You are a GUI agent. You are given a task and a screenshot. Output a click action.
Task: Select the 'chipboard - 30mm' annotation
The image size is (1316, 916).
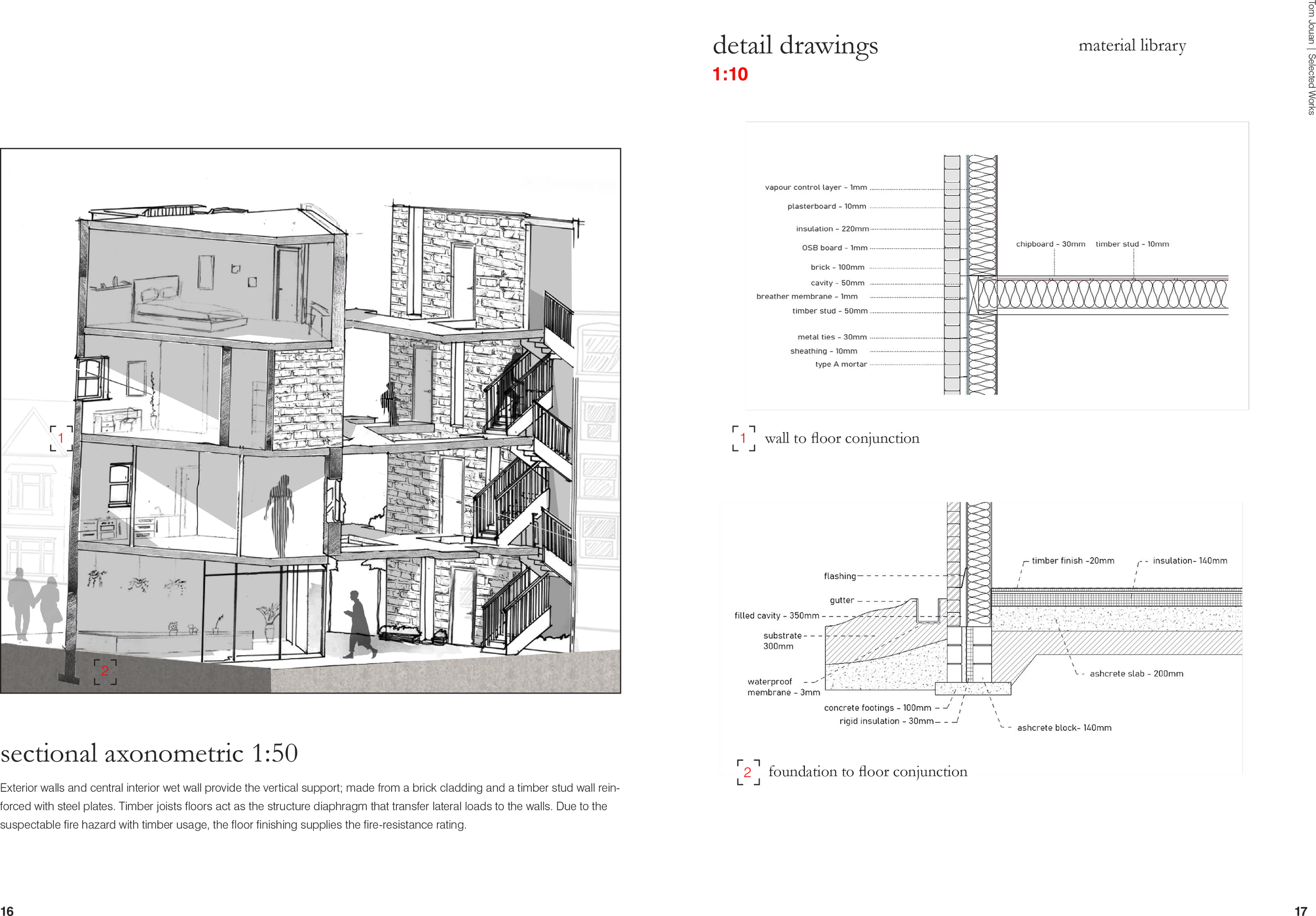[1050, 244]
